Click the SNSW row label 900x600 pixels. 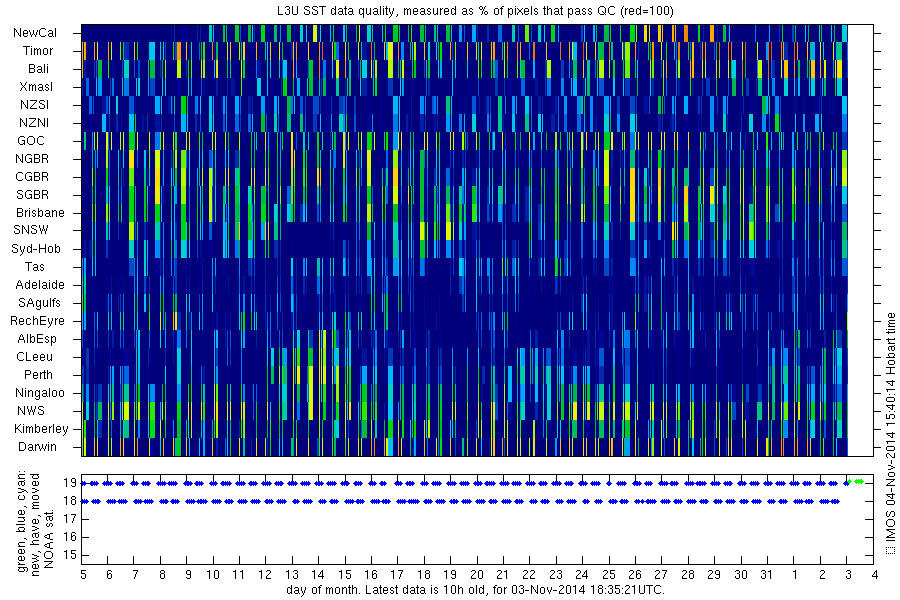click(x=31, y=230)
